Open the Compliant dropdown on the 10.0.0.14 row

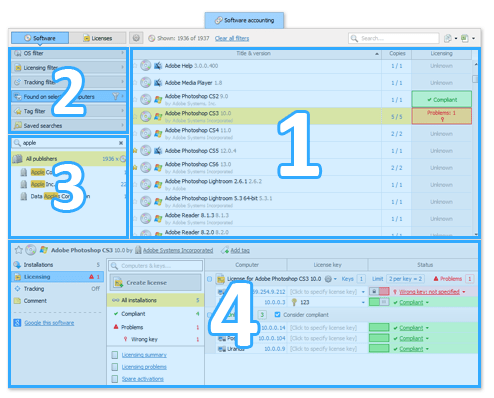(x=427, y=328)
